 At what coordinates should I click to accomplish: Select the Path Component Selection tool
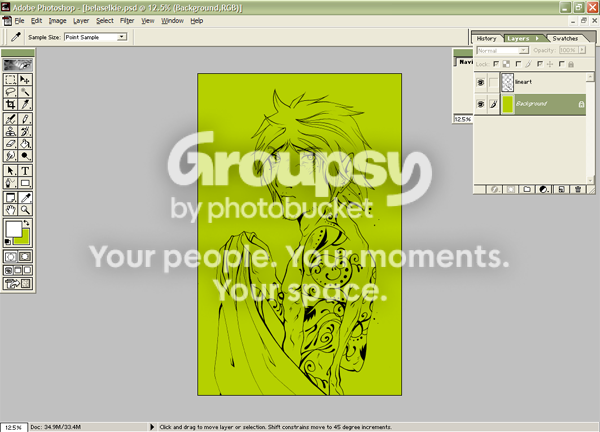10,171
